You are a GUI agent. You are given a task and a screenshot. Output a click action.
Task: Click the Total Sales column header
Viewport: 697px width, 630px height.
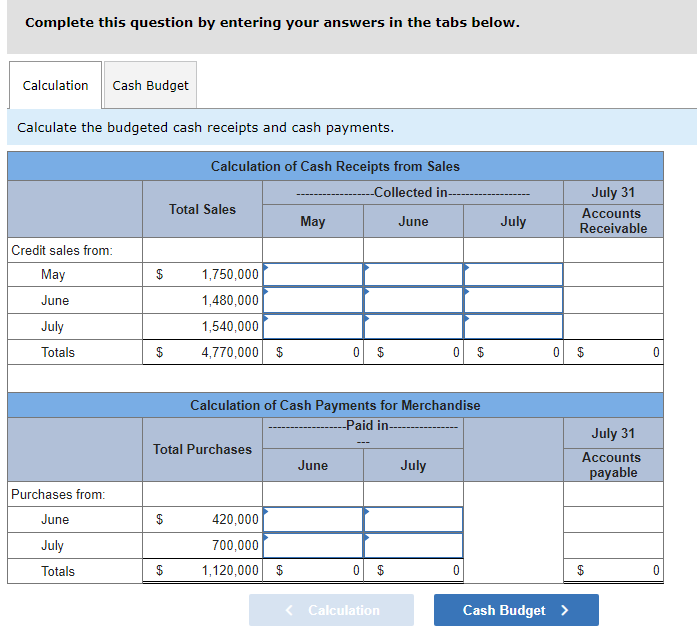[x=202, y=209]
